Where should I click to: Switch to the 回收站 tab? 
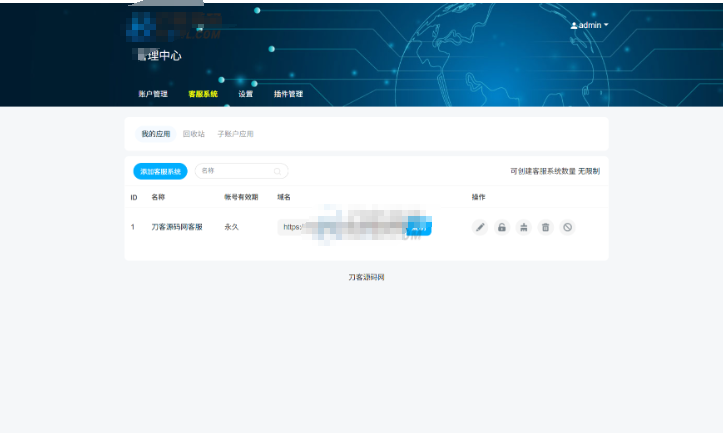pos(194,134)
